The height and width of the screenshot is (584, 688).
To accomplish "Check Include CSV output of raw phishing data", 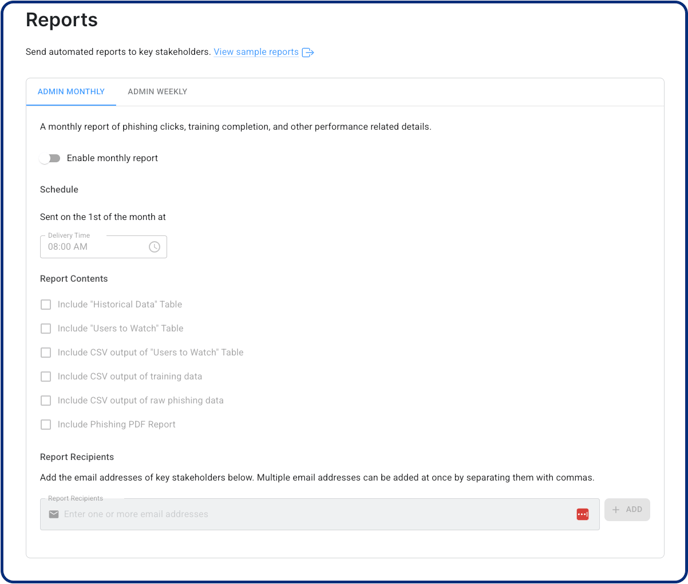I will pyautogui.click(x=46, y=401).
